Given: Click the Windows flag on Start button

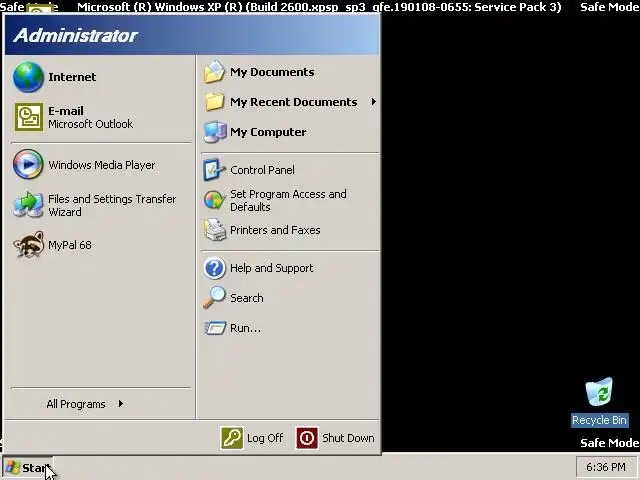Looking at the screenshot, I should 13,467.
